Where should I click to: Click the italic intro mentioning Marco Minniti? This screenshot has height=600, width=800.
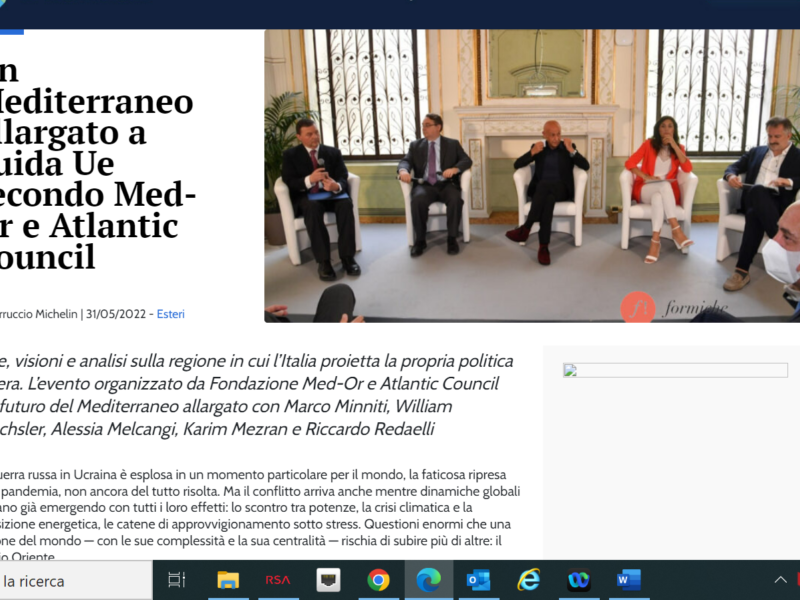coord(257,395)
